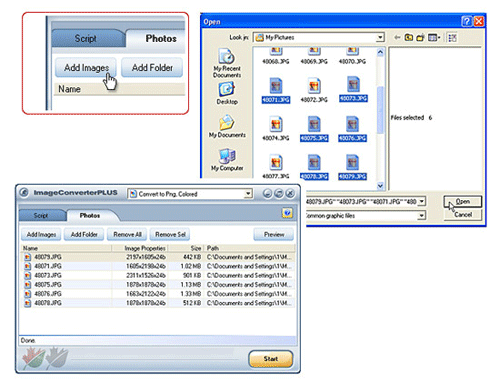The width and height of the screenshot is (500, 384).
Task: Click Add Images in the enlarged inset
Action: (x=86, y=68)
